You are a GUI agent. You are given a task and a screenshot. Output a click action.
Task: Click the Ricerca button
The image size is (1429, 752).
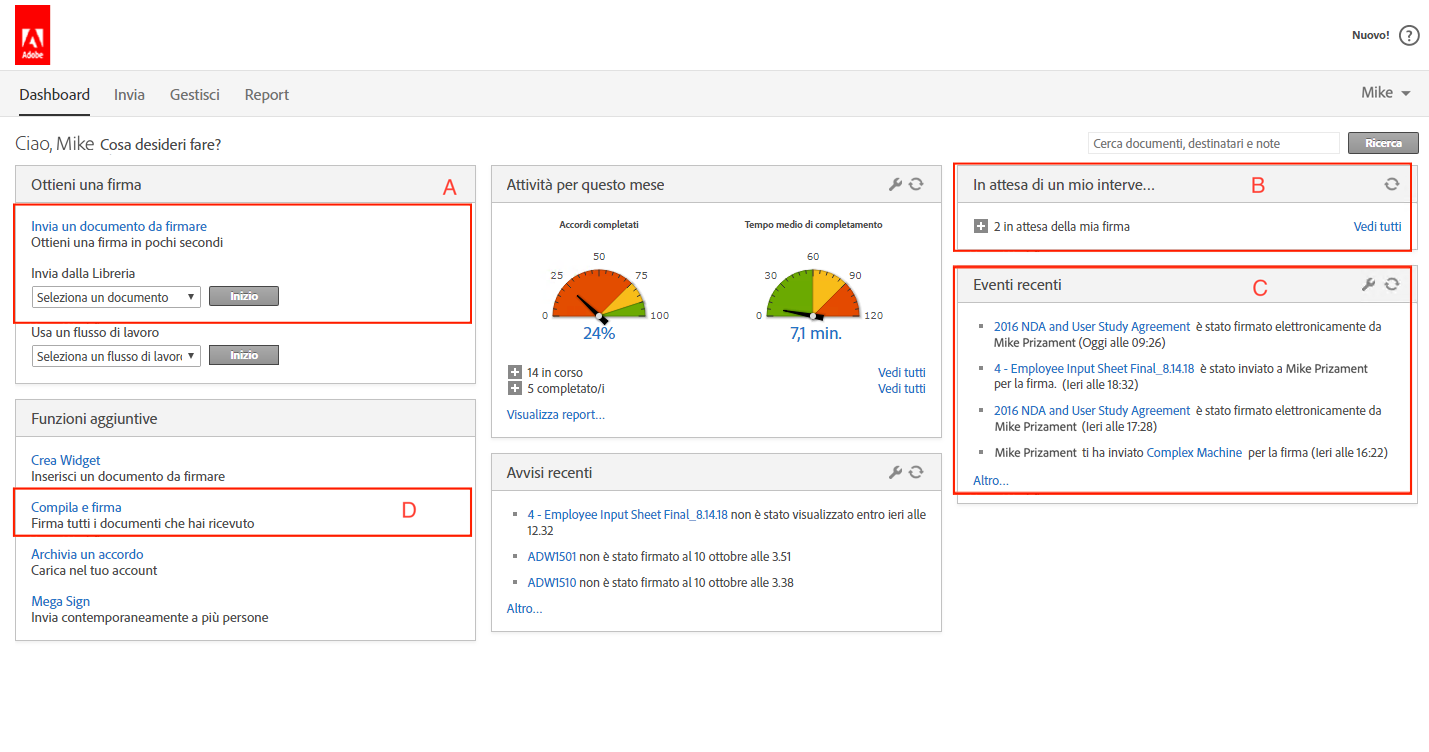point(1383,143)
